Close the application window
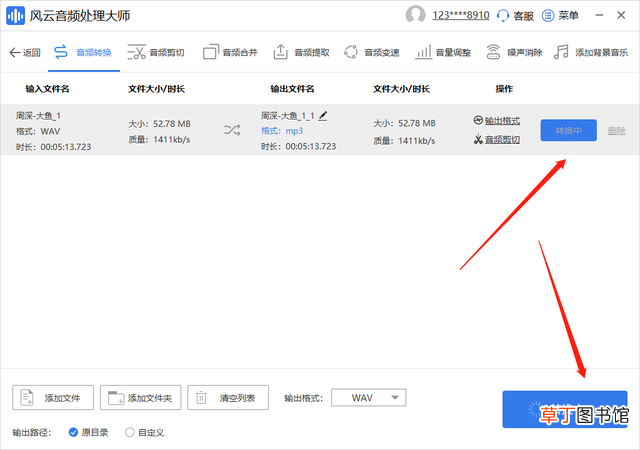 pos(621,15)
